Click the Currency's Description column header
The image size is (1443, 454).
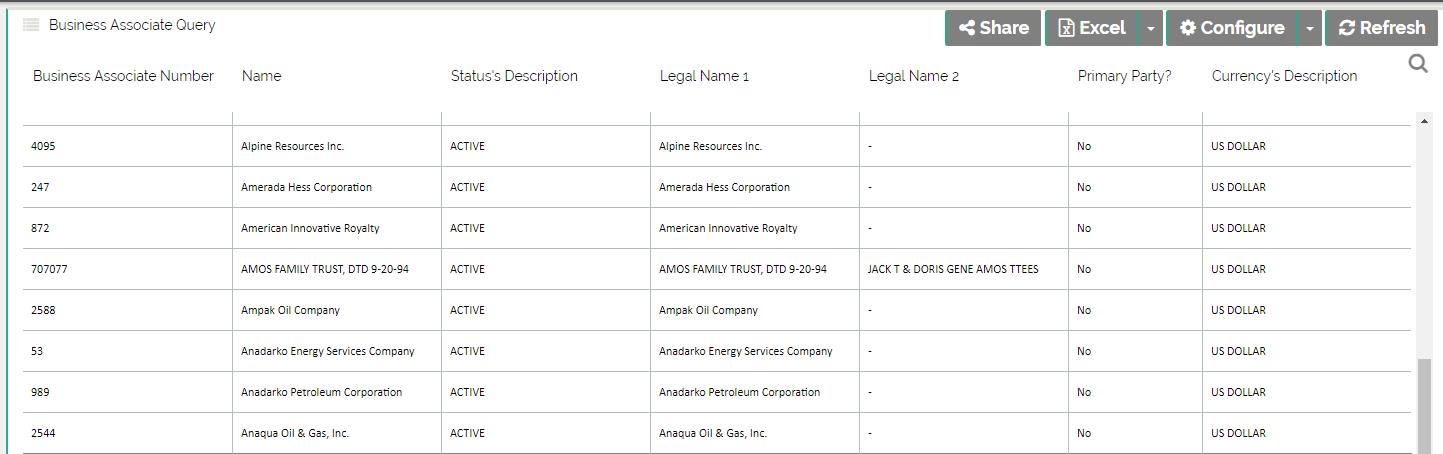1284,76
